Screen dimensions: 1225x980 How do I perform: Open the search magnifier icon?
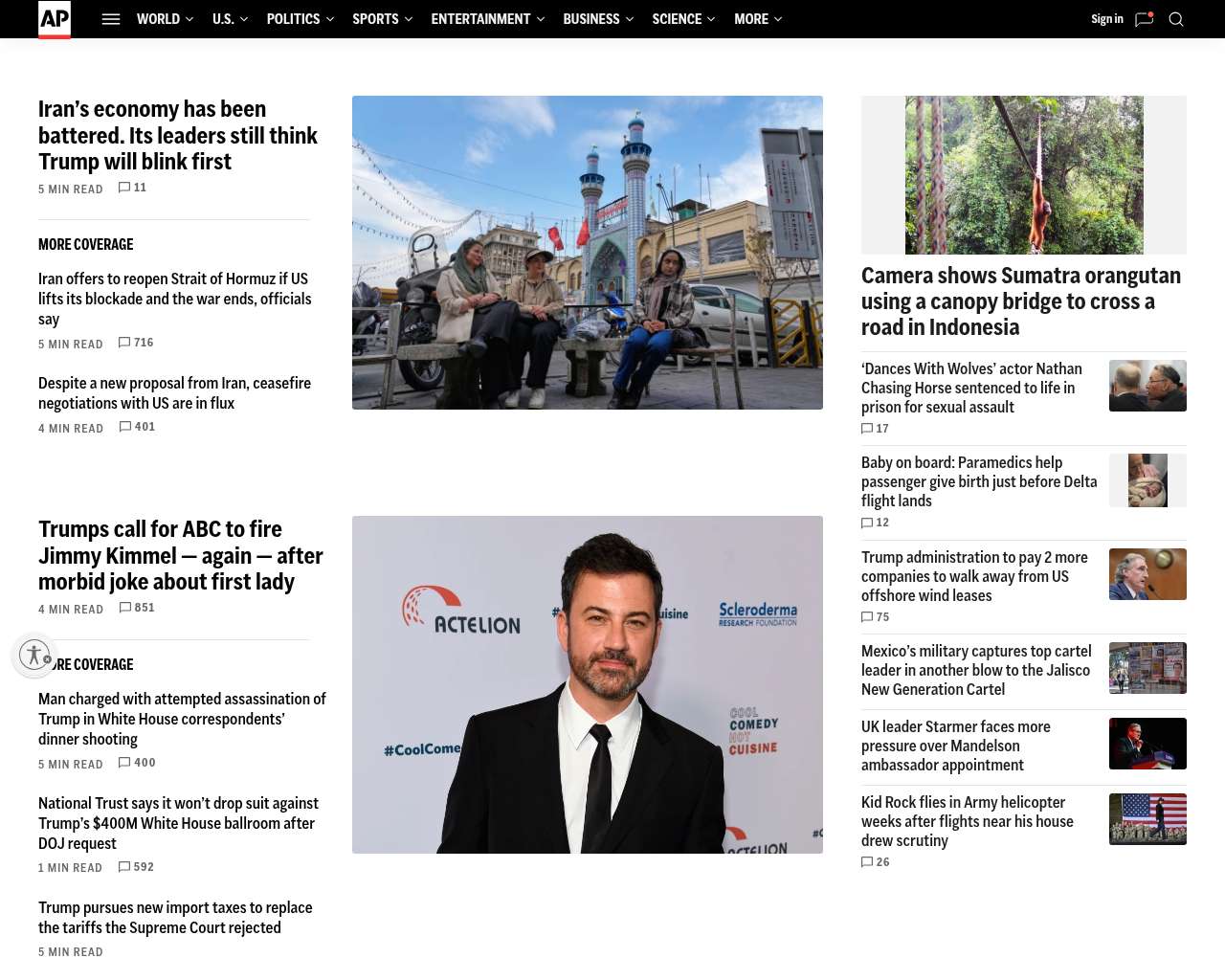1176,19
